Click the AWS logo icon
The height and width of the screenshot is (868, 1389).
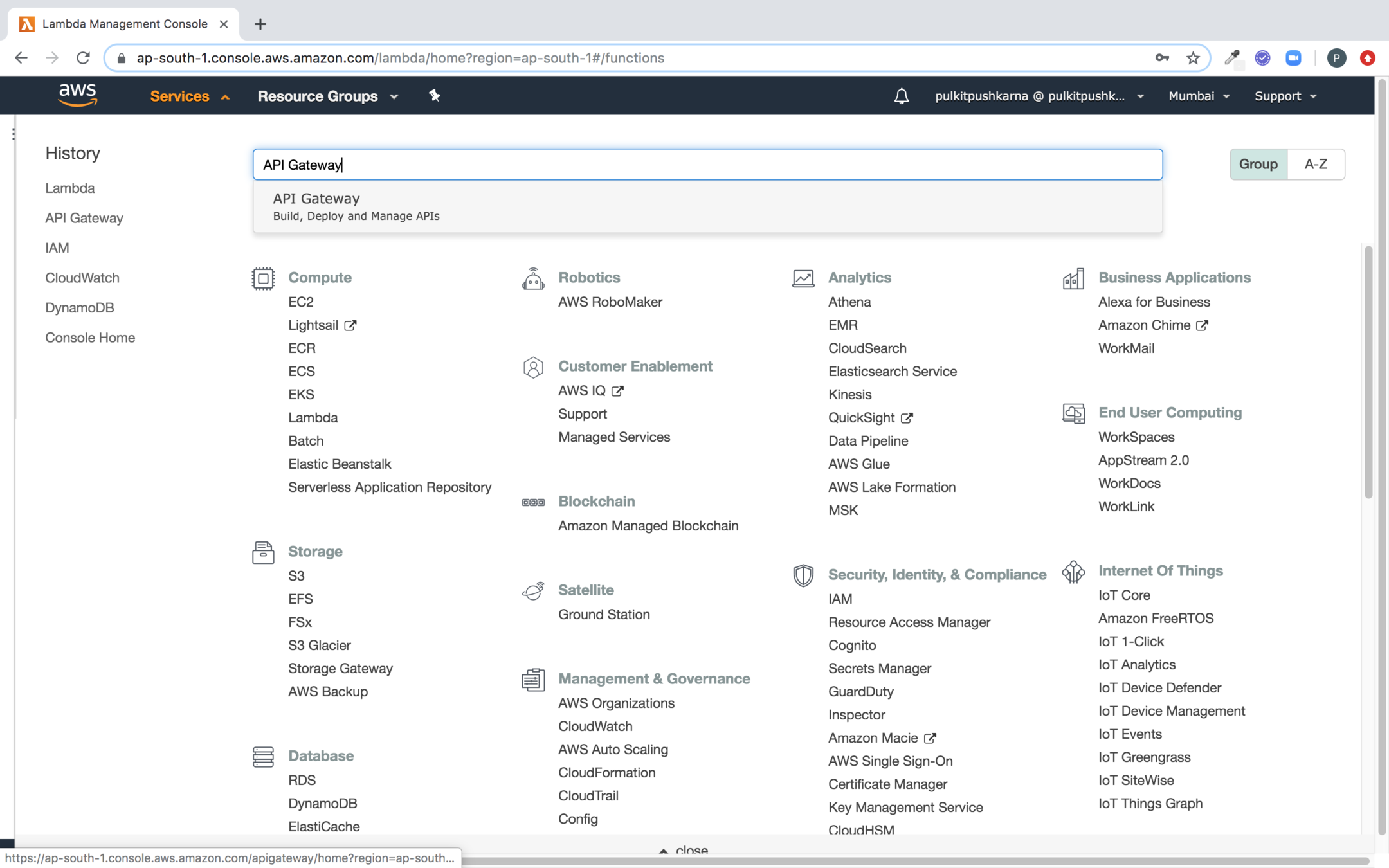click(77, 95)
